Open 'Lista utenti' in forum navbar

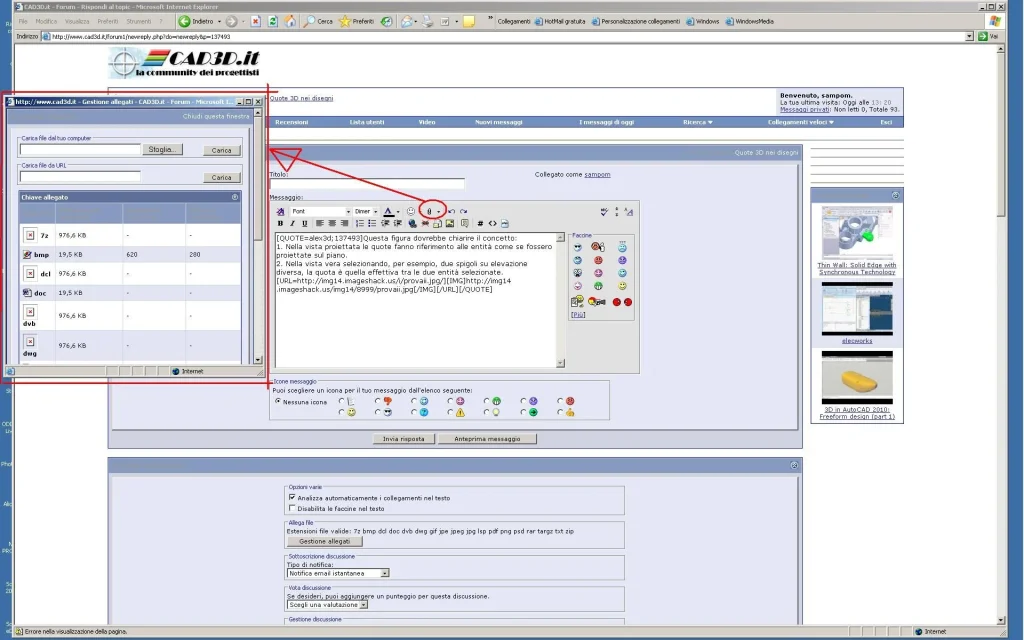tap(367, 122)
